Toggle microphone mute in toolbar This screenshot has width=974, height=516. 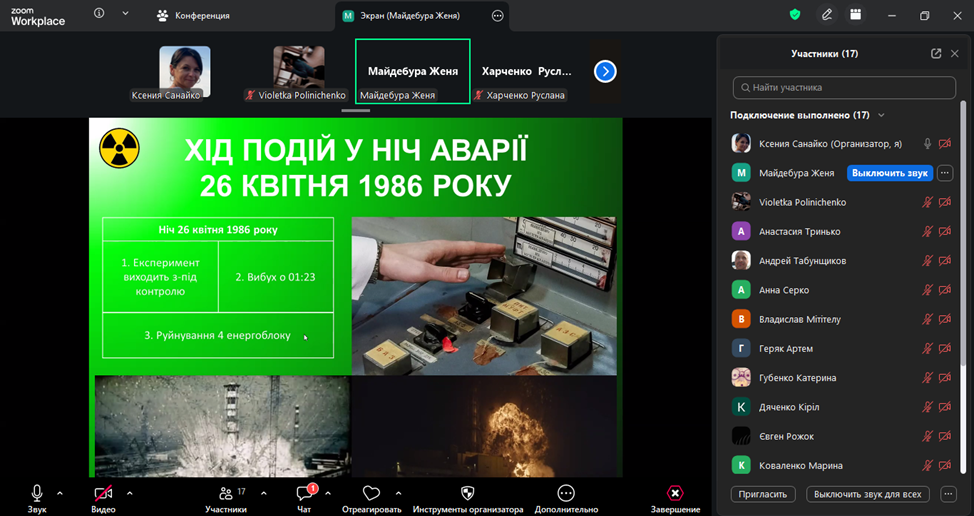[37, 493]
